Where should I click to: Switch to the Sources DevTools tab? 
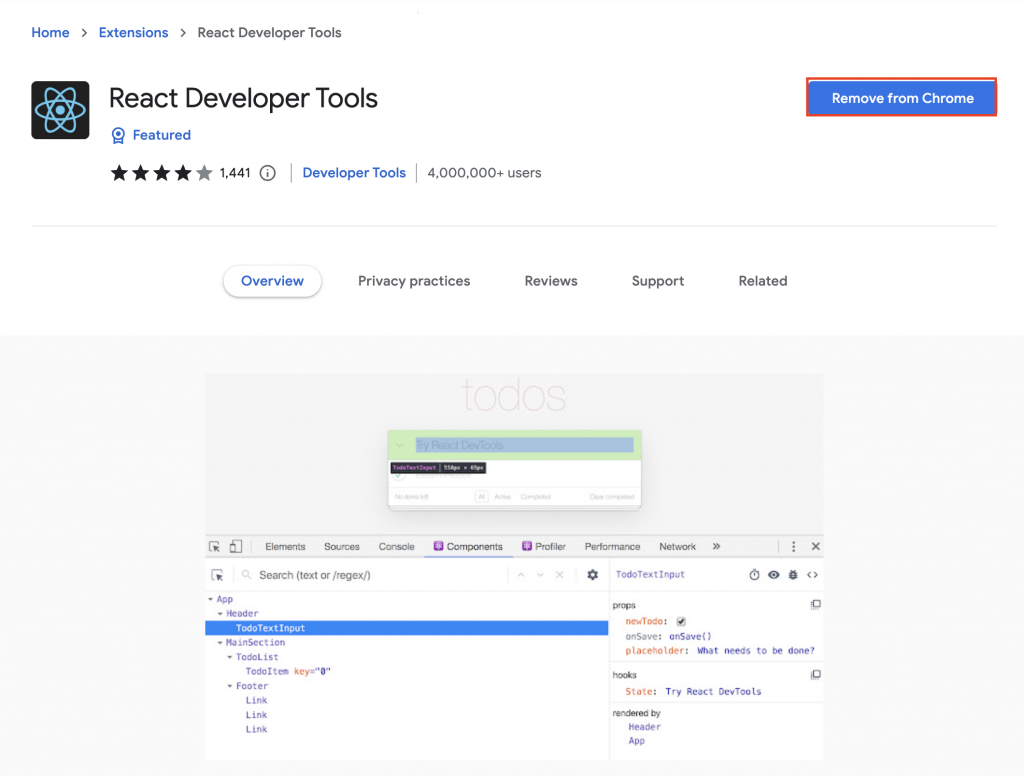342,547
